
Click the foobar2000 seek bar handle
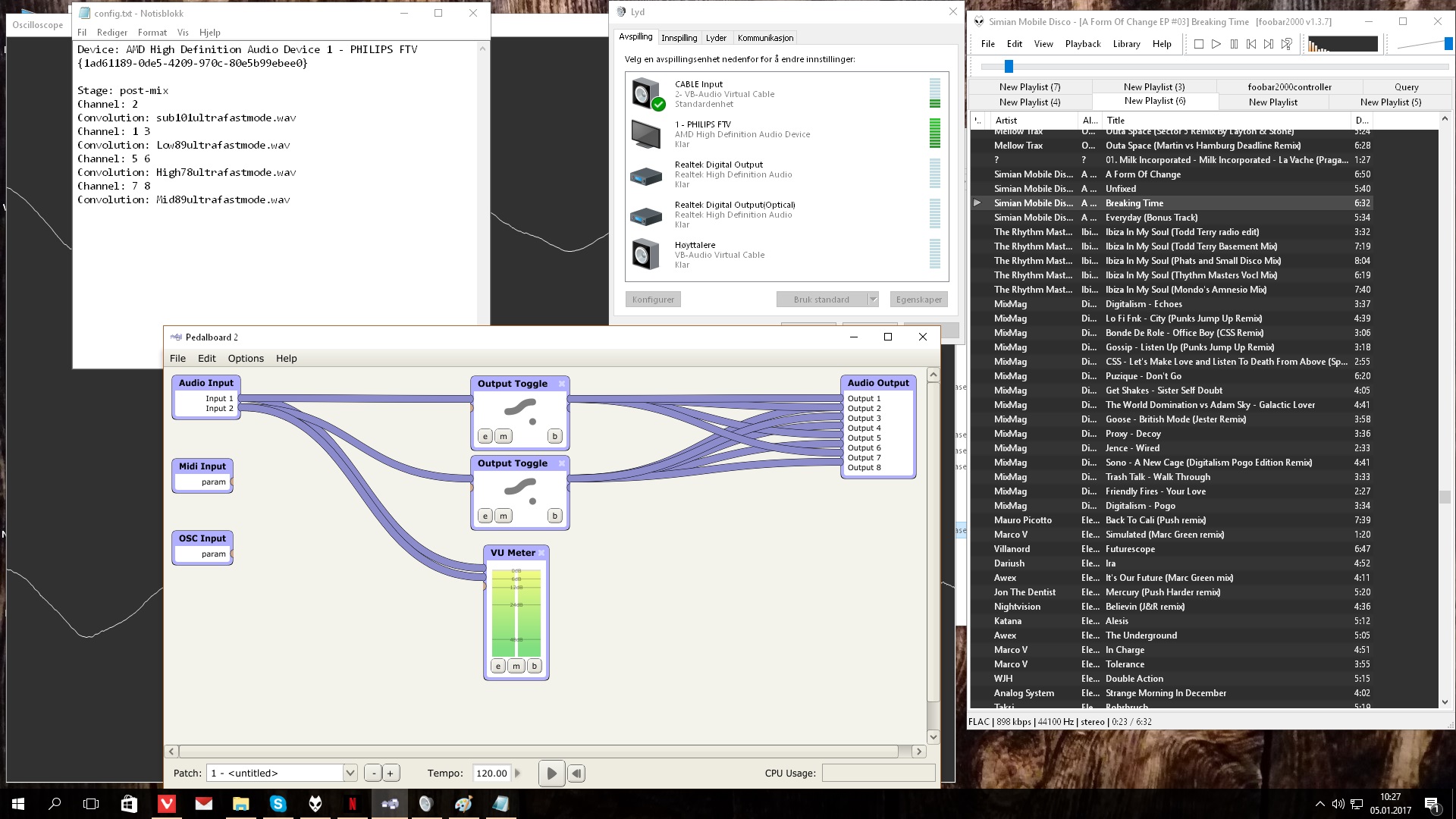coord(1009,66)
